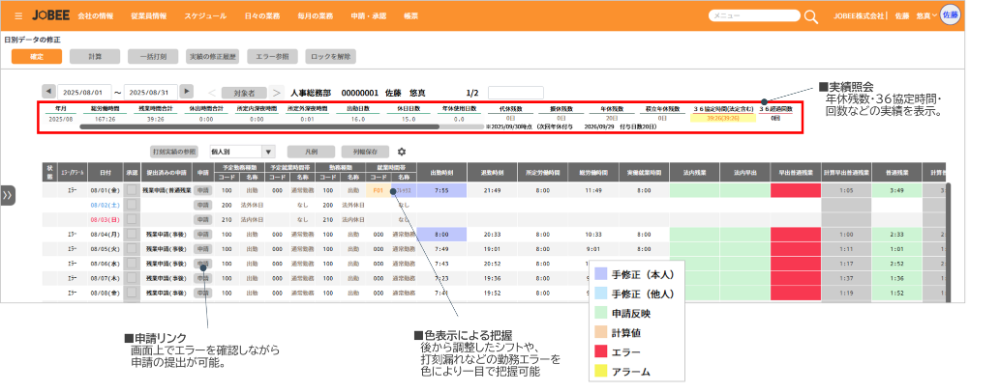Open the 個人別 dropdown
Image resolution: width=1000 pixels, height=392 pixels.
click(242, 152)
